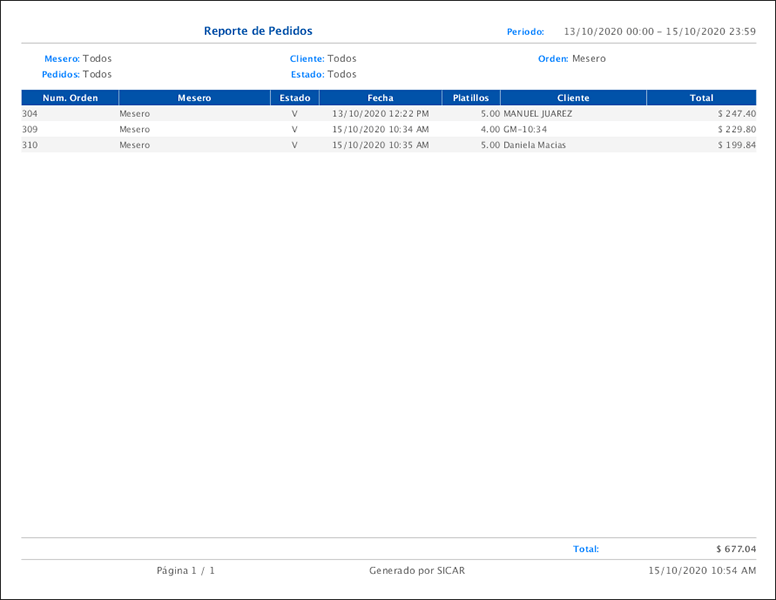Click client name MANUEL JUAREZ
Image resolution: width=776 pixels, height=600 pixels.
[537, 114]
